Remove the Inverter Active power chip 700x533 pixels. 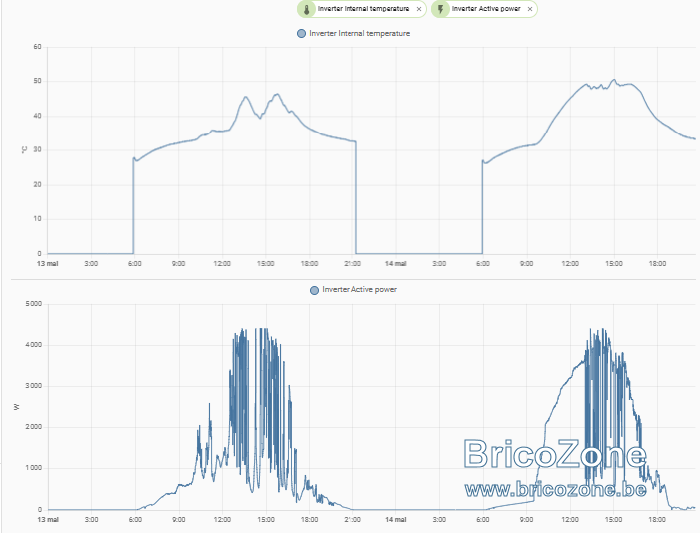tap(530, 9)
